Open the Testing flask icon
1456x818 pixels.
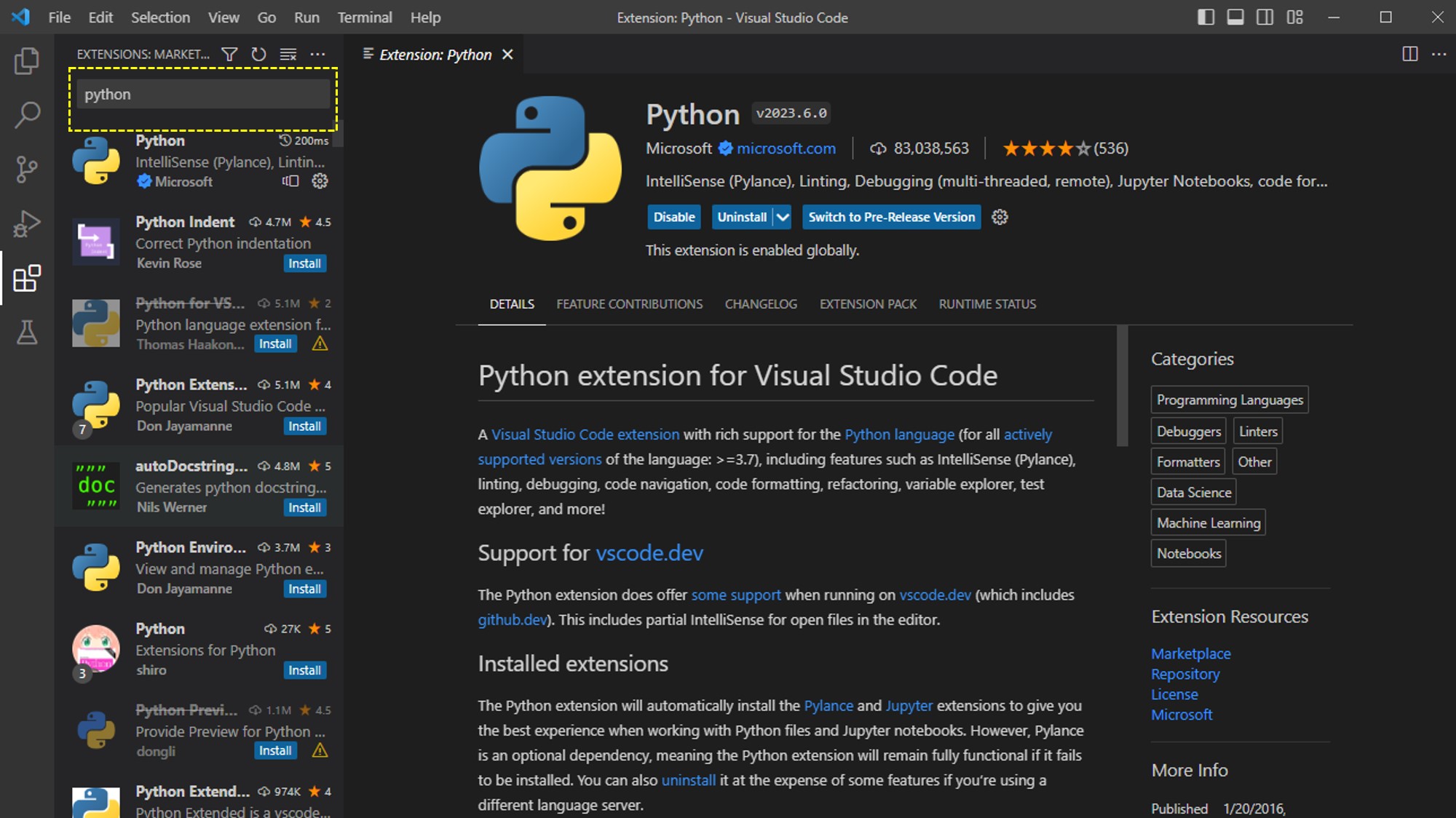pos(27,333)
